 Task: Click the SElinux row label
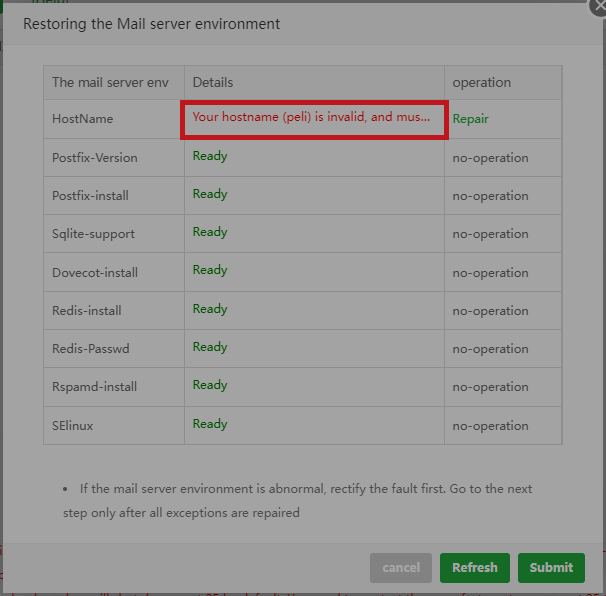coord(73,426)
